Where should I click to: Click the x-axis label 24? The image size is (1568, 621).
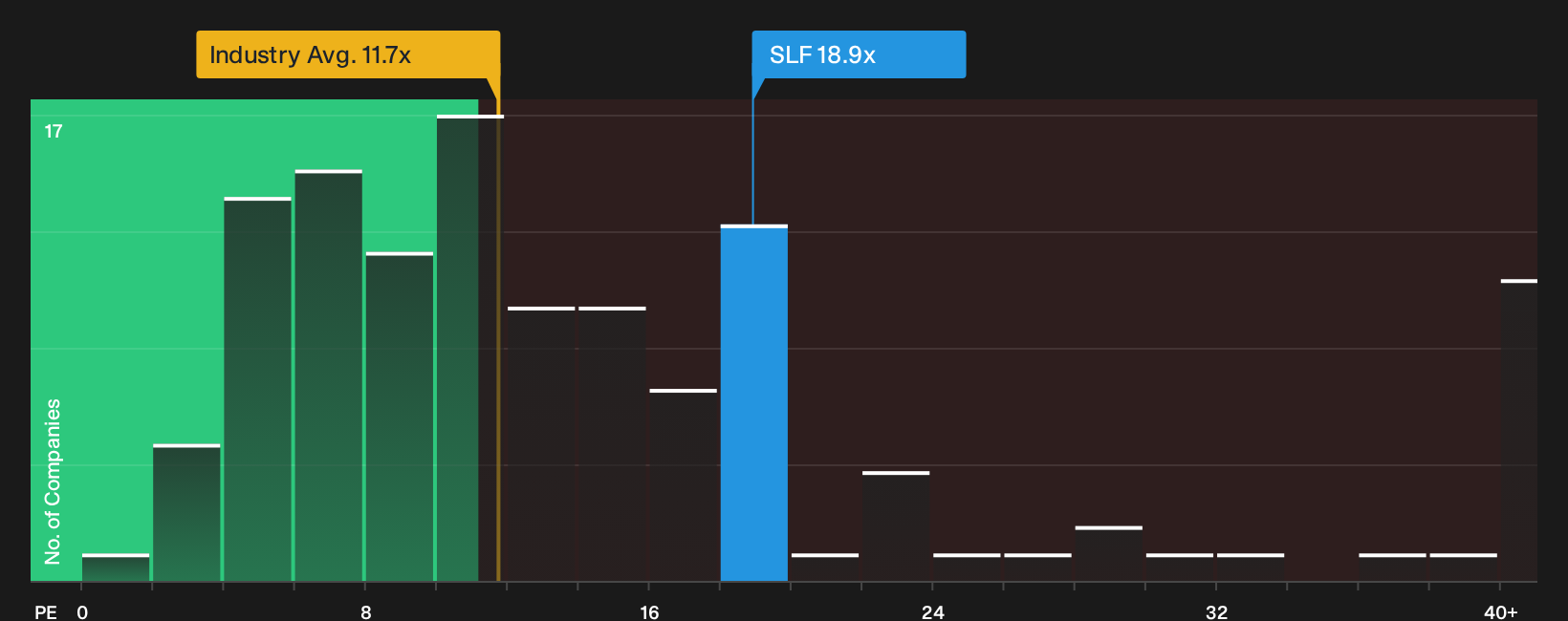[x=932, y=612]
